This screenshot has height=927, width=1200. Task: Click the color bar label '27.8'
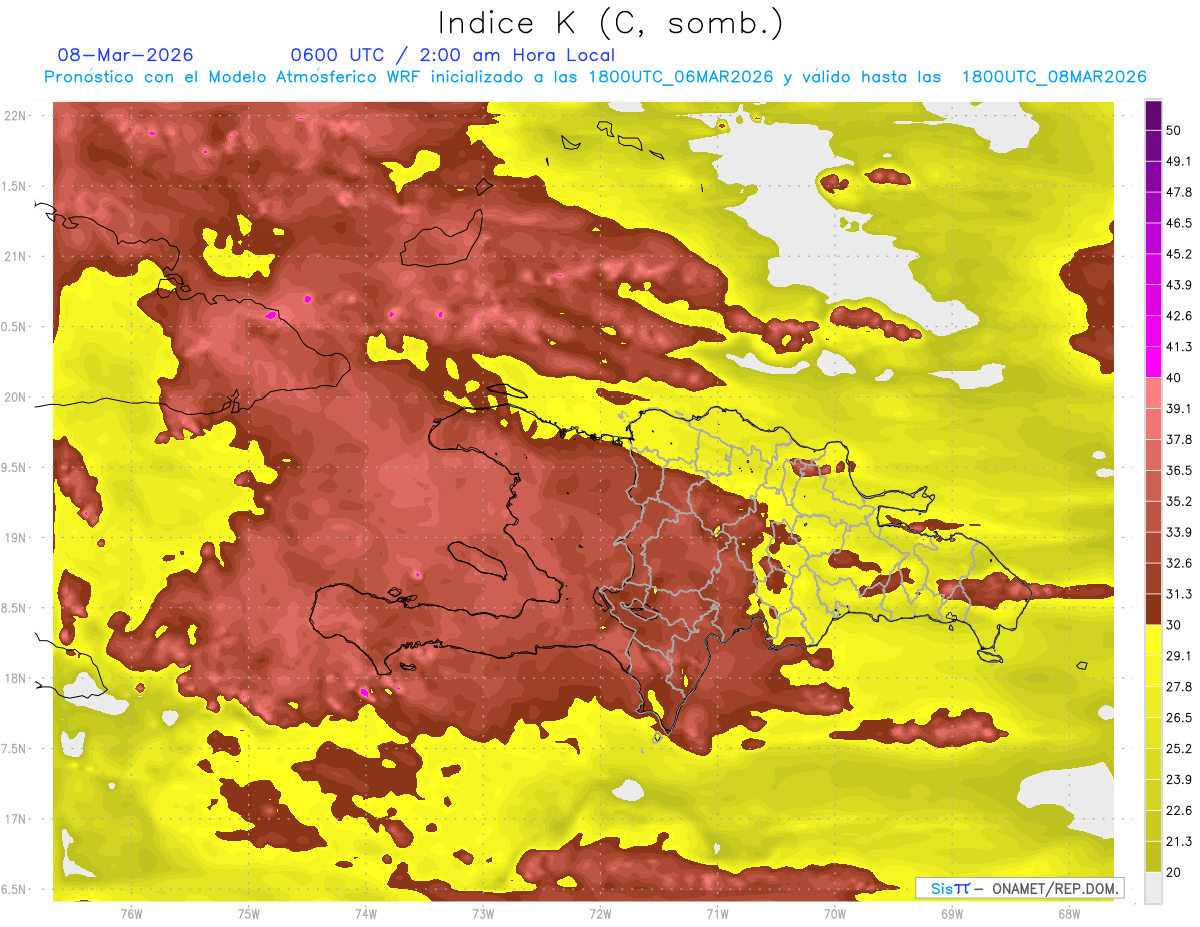pyautogui.click(x=1179, y=687)
